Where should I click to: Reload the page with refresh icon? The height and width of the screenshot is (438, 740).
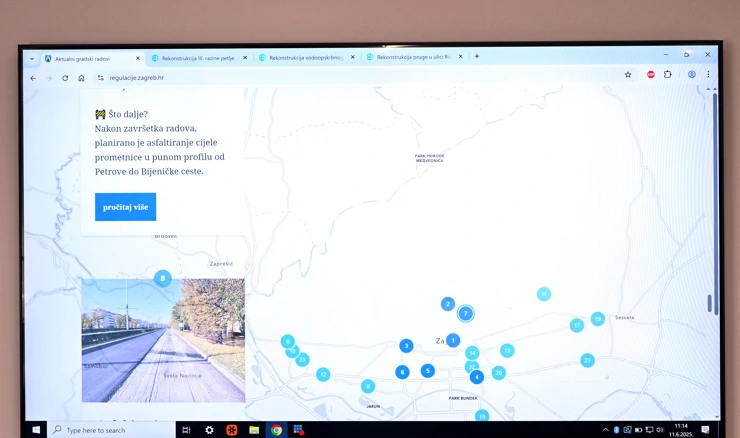[65, 78]
